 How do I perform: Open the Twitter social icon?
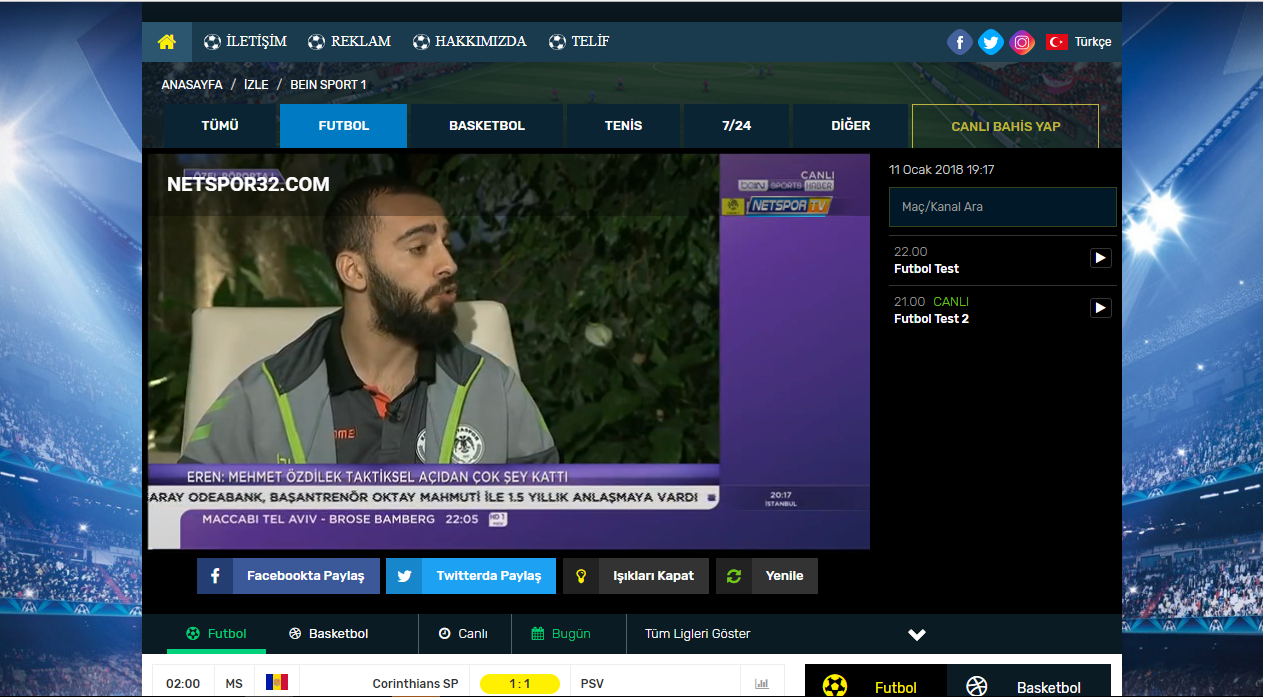click(991, 42)
